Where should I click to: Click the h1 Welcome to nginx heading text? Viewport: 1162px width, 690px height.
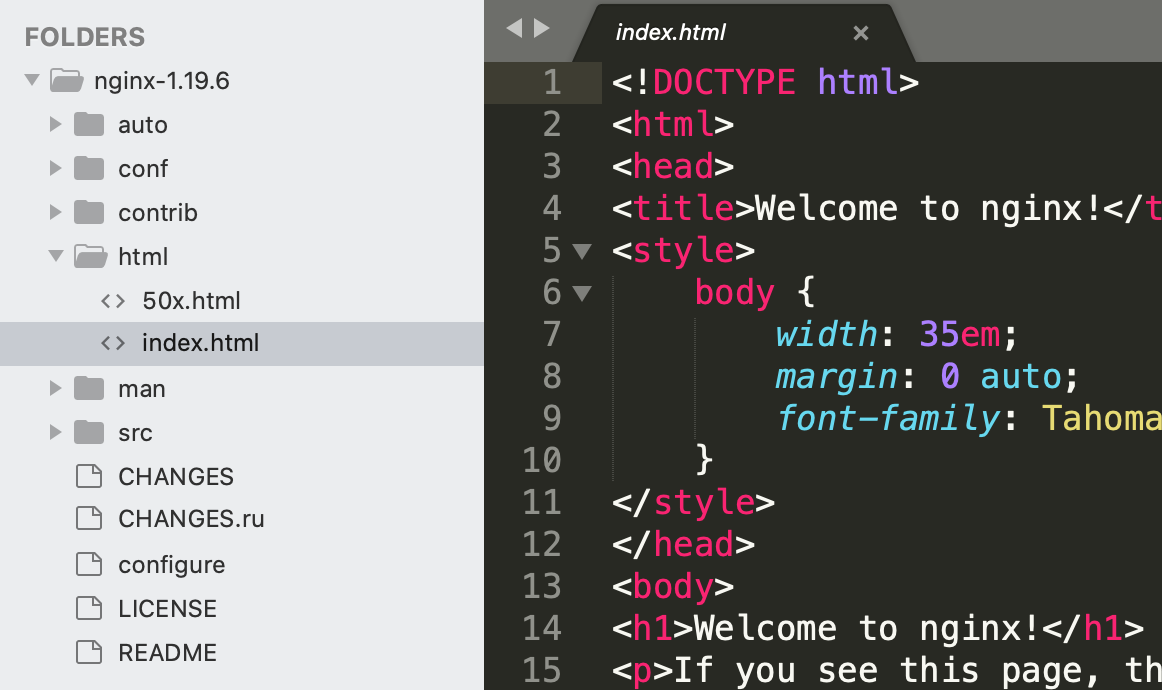click(x=868, y=628)
